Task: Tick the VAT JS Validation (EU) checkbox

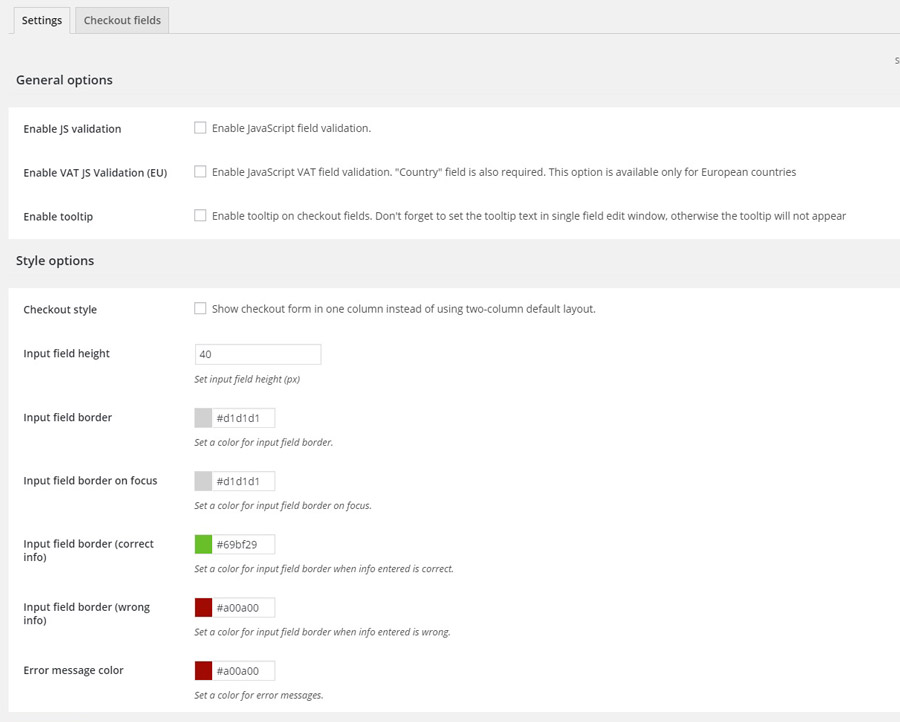Action: pyautogui.click(x=200, y=172)
